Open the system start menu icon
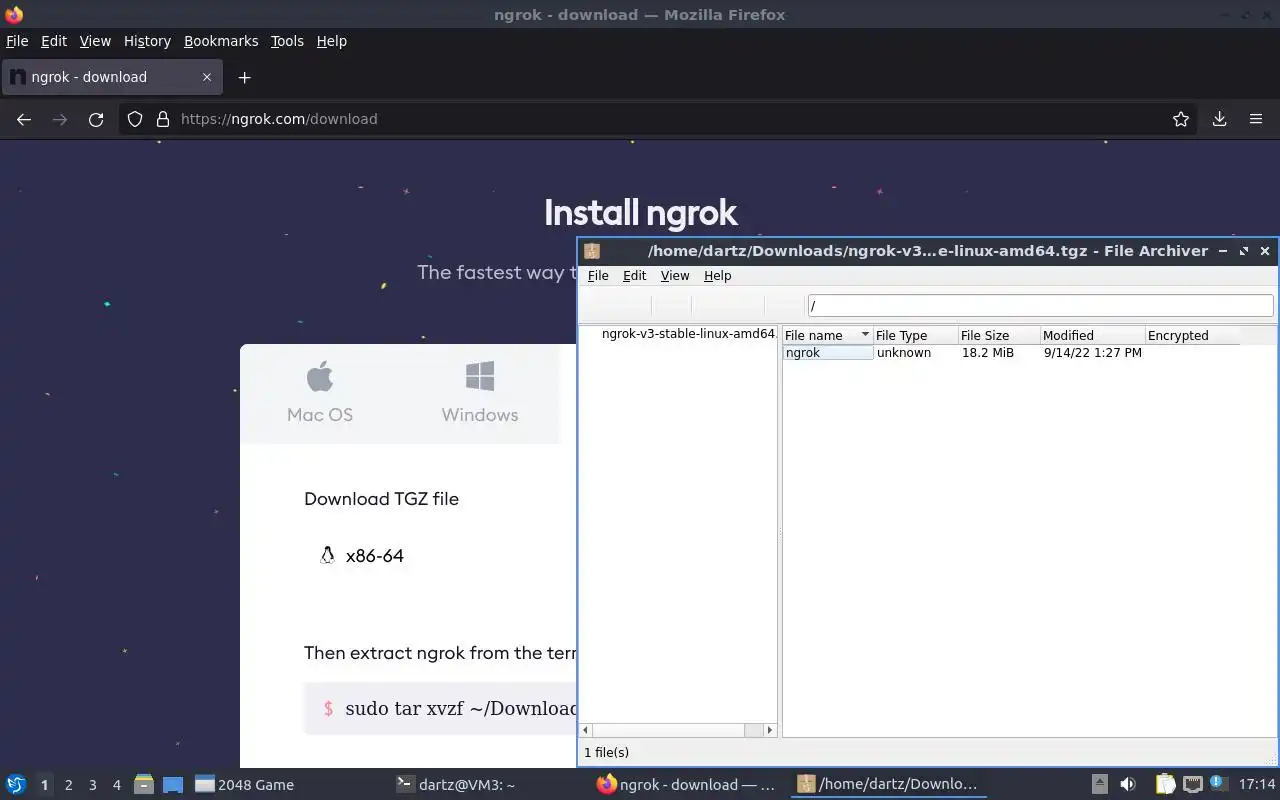 [16, 785]
